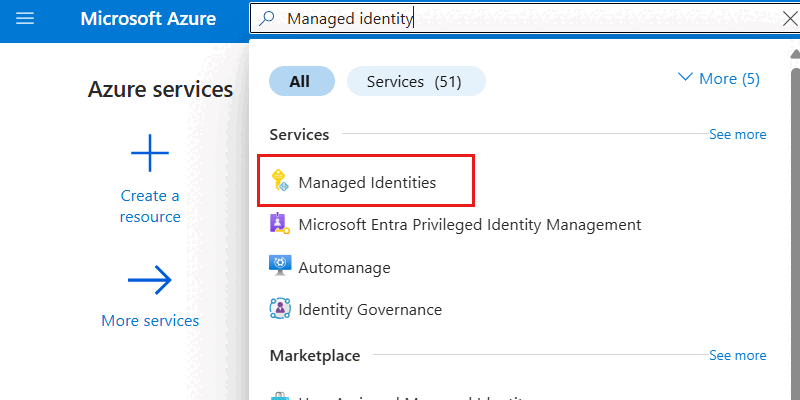The image size is (800, 400).
Task: Click the Privileged Identity Management icon
Action: [280, 224]
